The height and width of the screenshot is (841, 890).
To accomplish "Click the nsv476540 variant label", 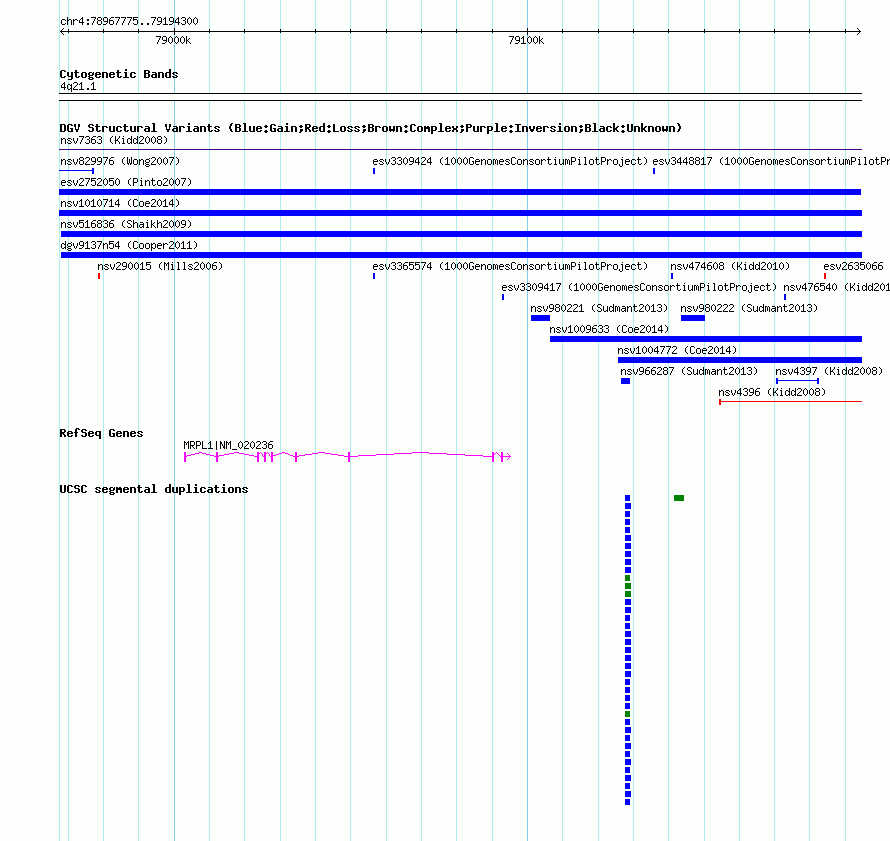I will (x=837, y=287).
